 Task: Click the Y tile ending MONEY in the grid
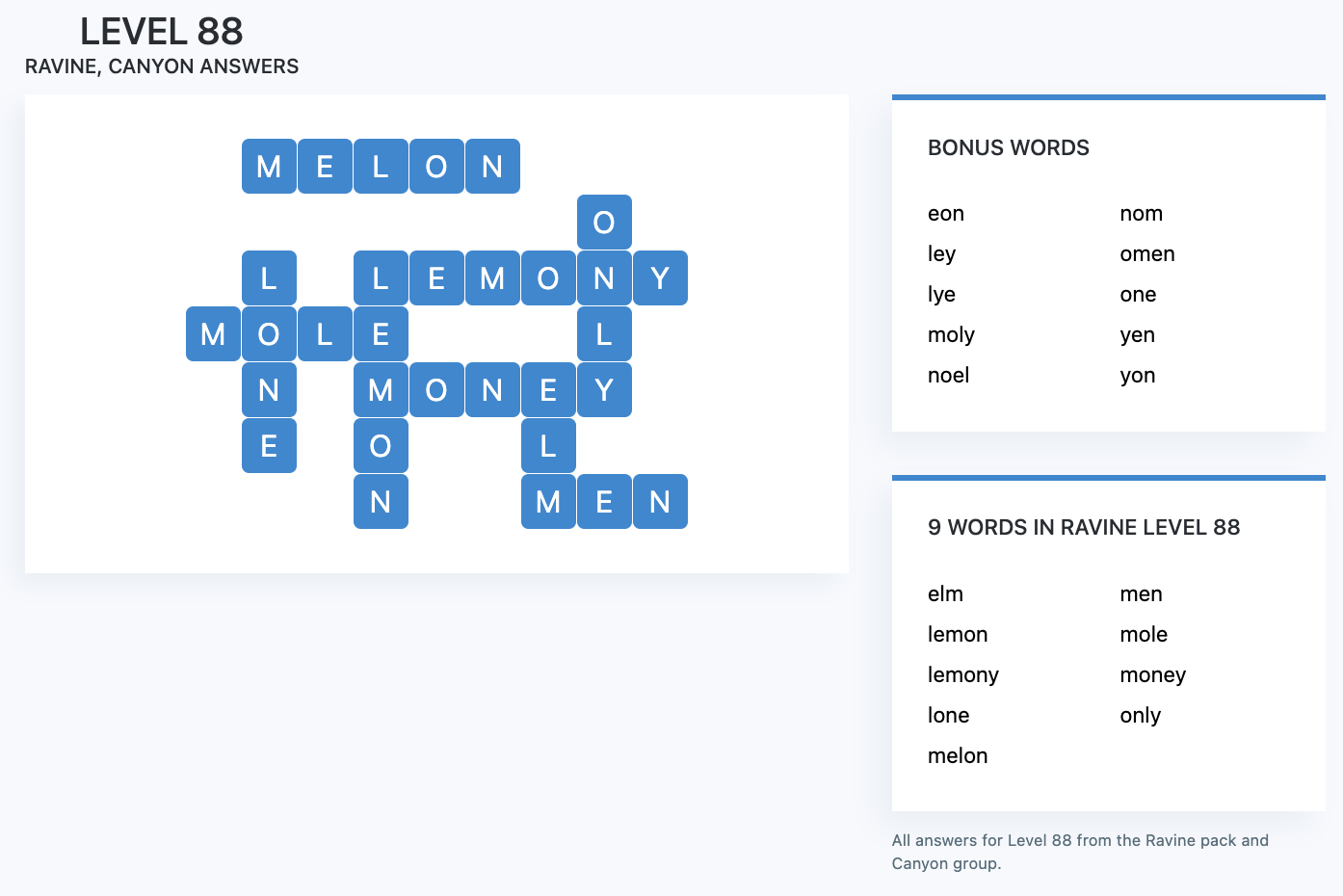(604, 390)
